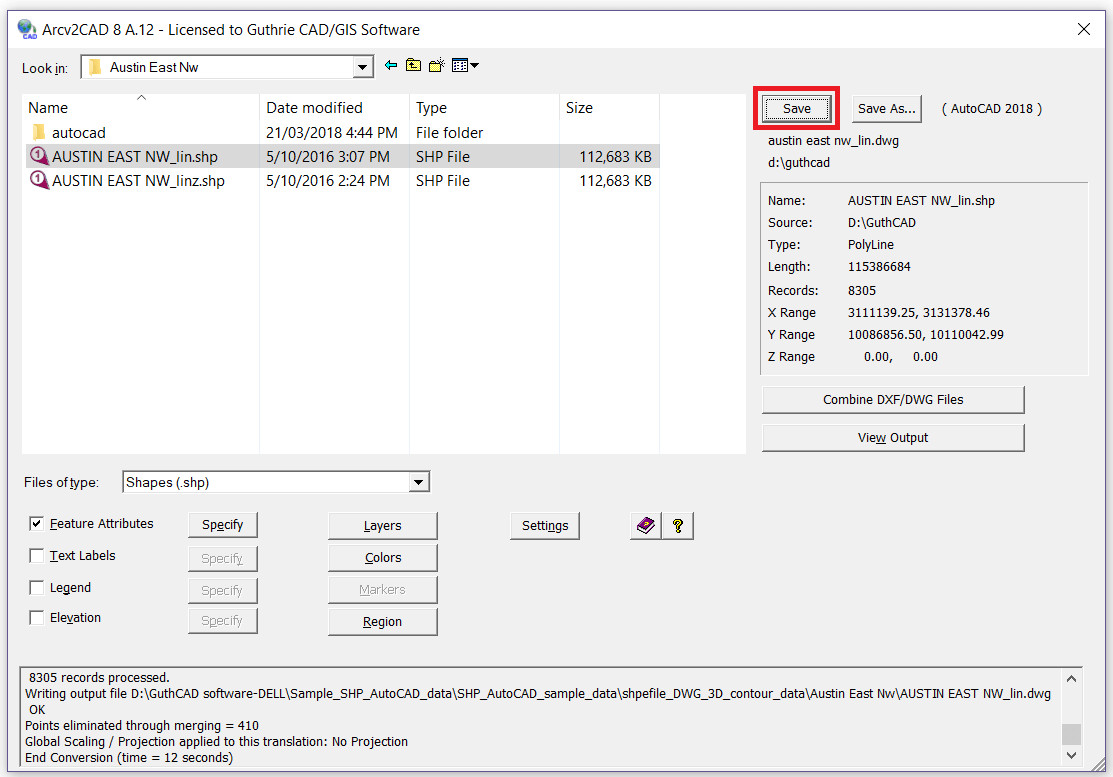Enable the Legend checkbox
Image resolution: width=1113 pixels, height=777 pixels.
(x=36, y=588)
